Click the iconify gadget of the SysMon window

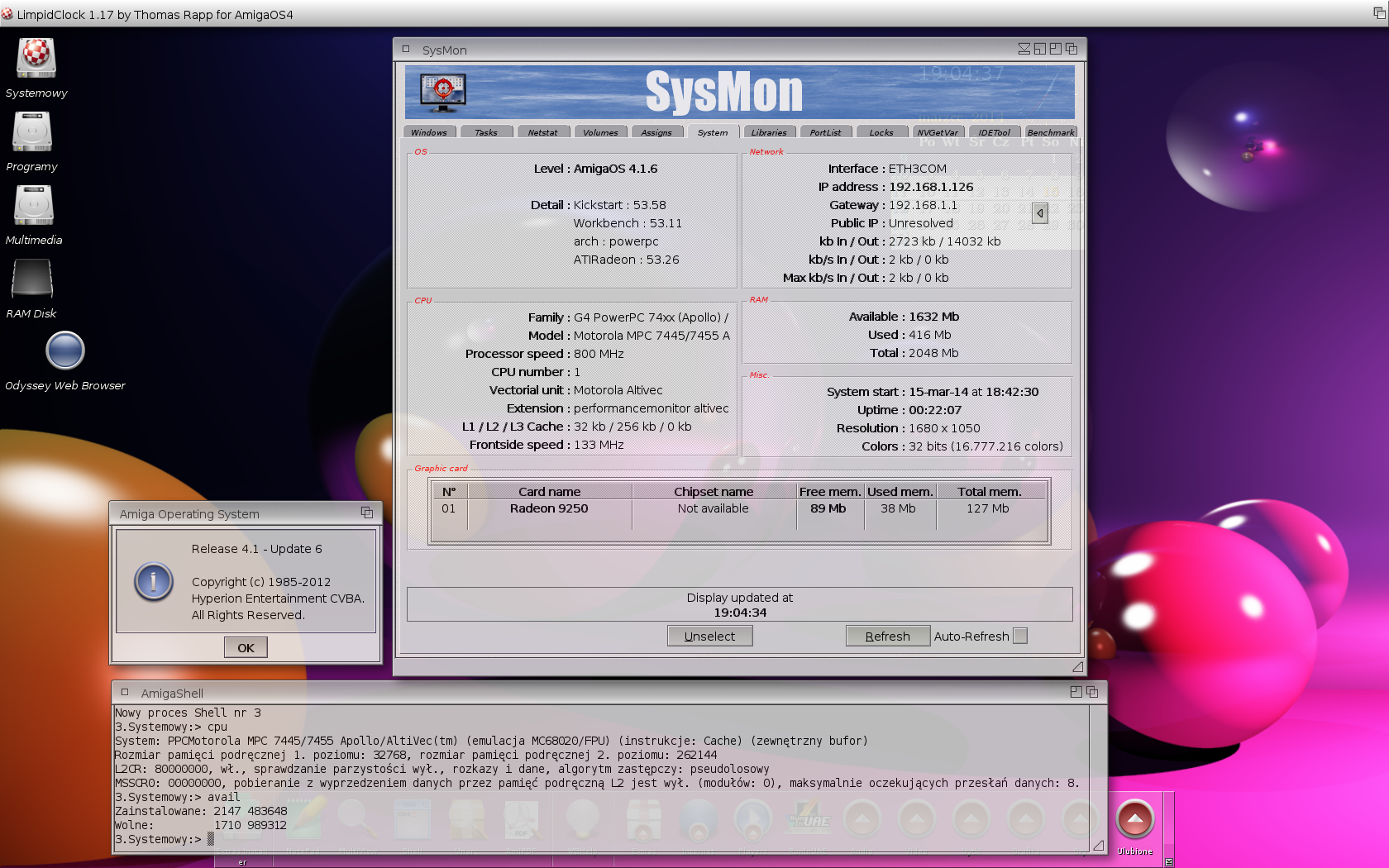[x=1024, y=50]
